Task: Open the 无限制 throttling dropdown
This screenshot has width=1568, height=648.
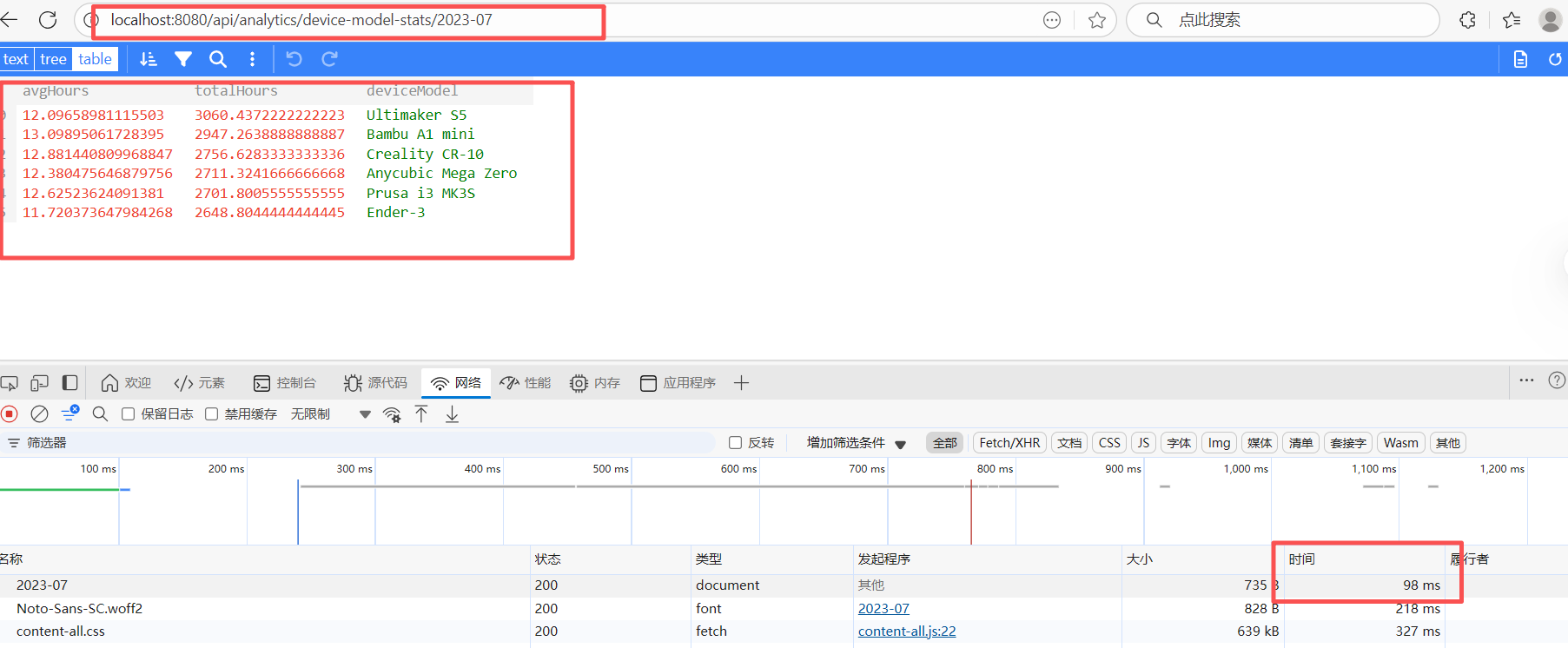Action: click(x=331, y=414)
